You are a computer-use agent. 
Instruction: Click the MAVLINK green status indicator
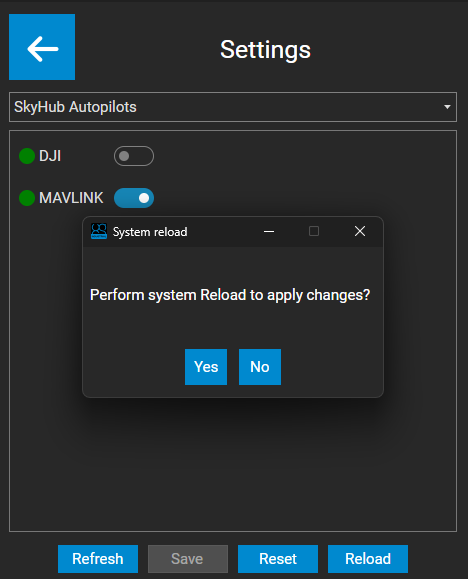click(x=27, y=198)
